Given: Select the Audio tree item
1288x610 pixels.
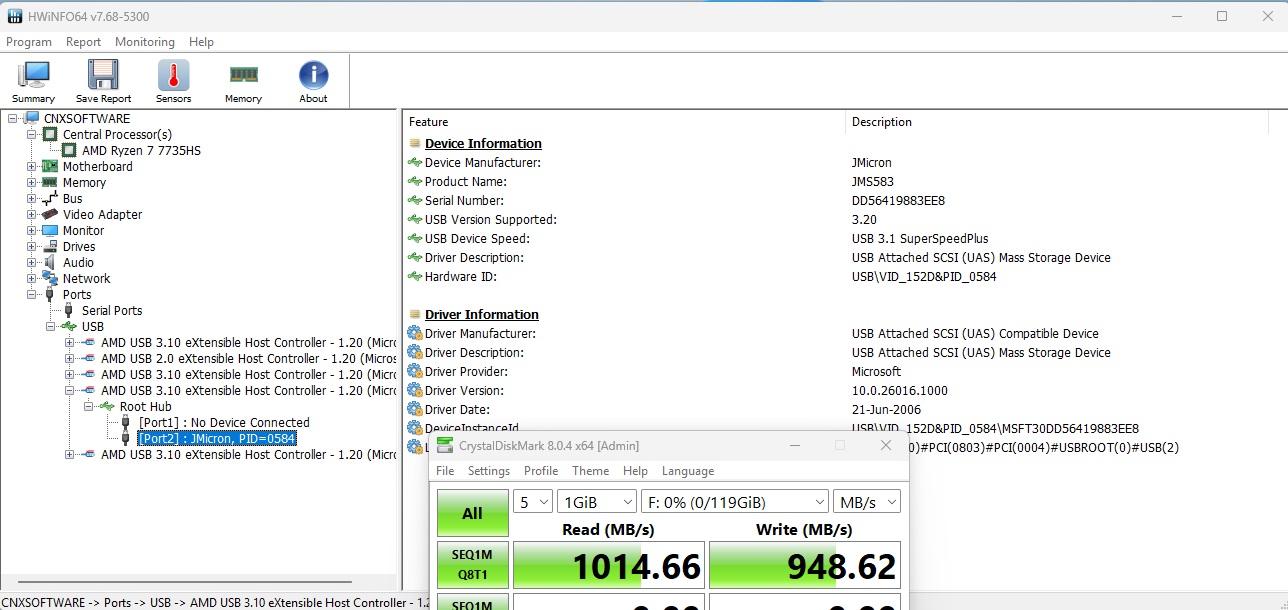Looking at the screenshot, I should 78,263.
